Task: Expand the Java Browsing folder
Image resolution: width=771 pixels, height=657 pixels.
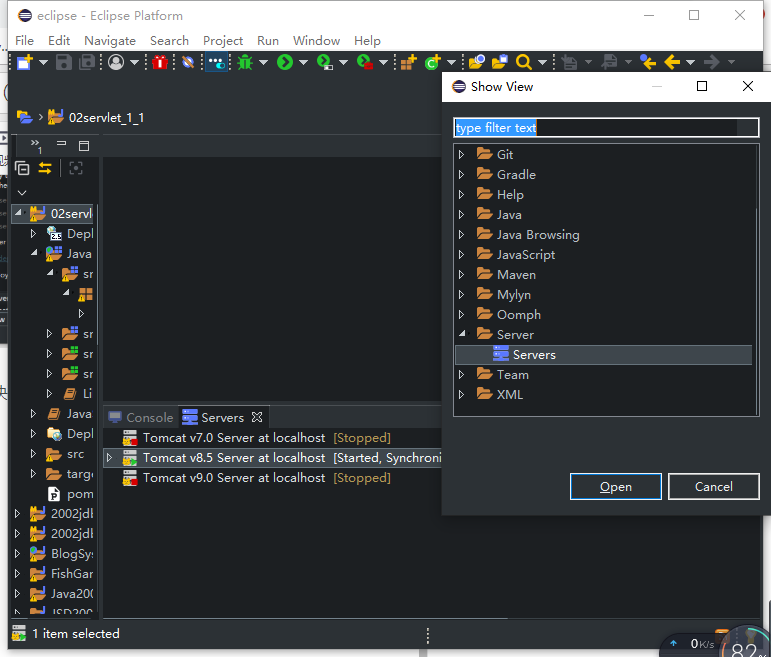Action: (461, 235)
